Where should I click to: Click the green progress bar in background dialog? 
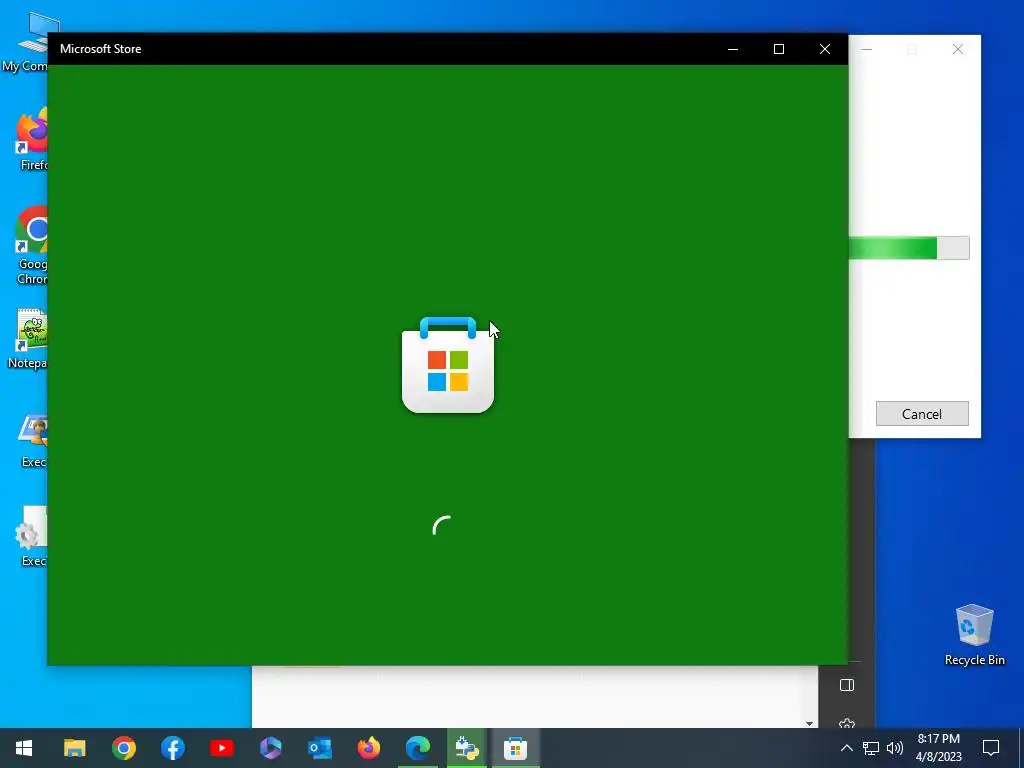908,248
